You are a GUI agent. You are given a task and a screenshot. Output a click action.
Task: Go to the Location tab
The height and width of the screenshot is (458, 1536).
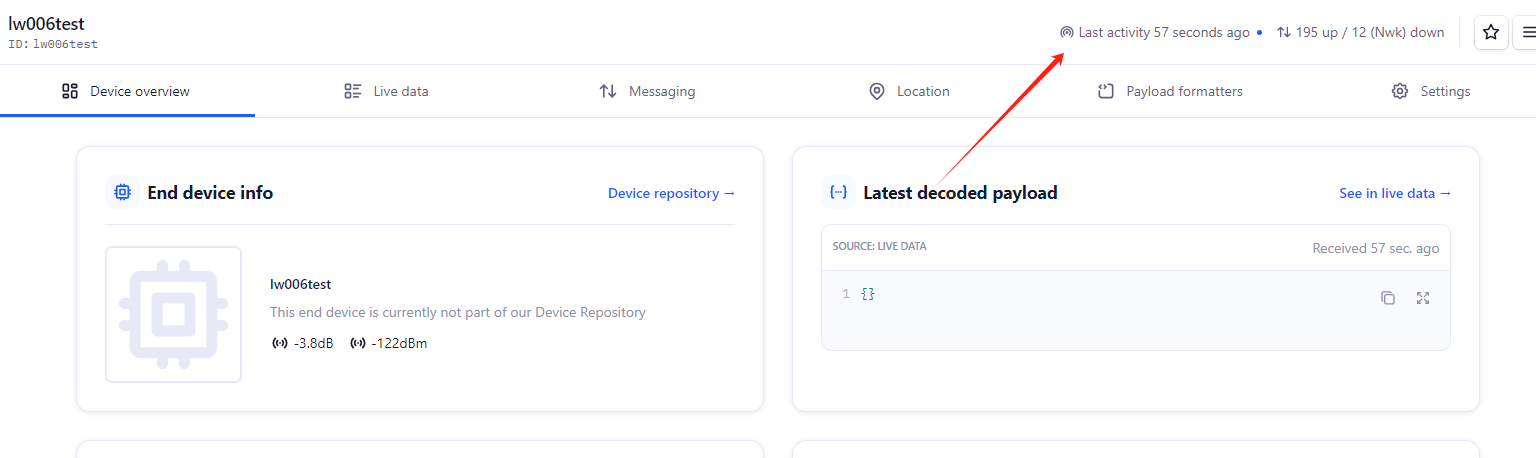click(909, 92)
